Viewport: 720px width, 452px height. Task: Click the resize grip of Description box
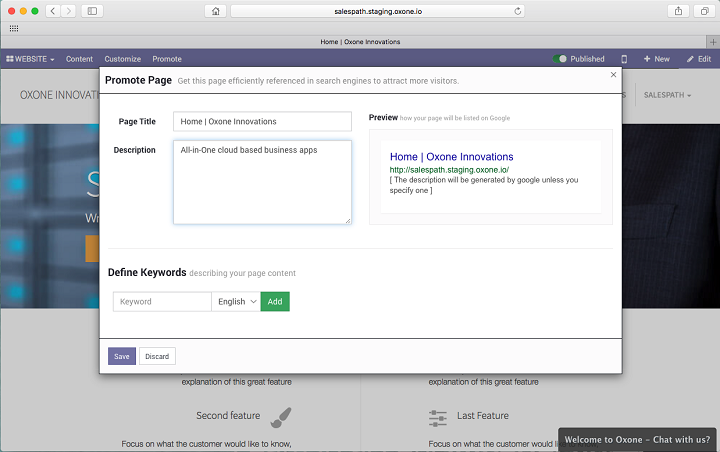(348, 220)
